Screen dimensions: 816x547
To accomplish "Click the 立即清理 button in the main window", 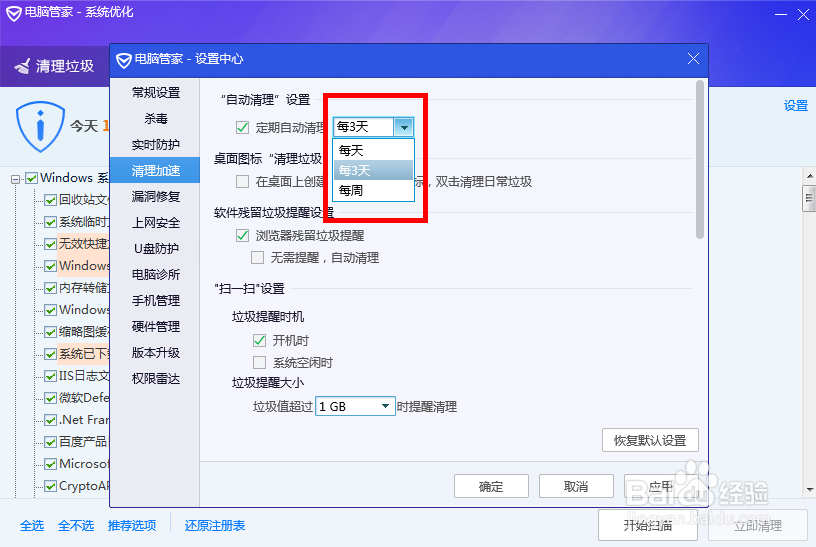I will 758,525.
